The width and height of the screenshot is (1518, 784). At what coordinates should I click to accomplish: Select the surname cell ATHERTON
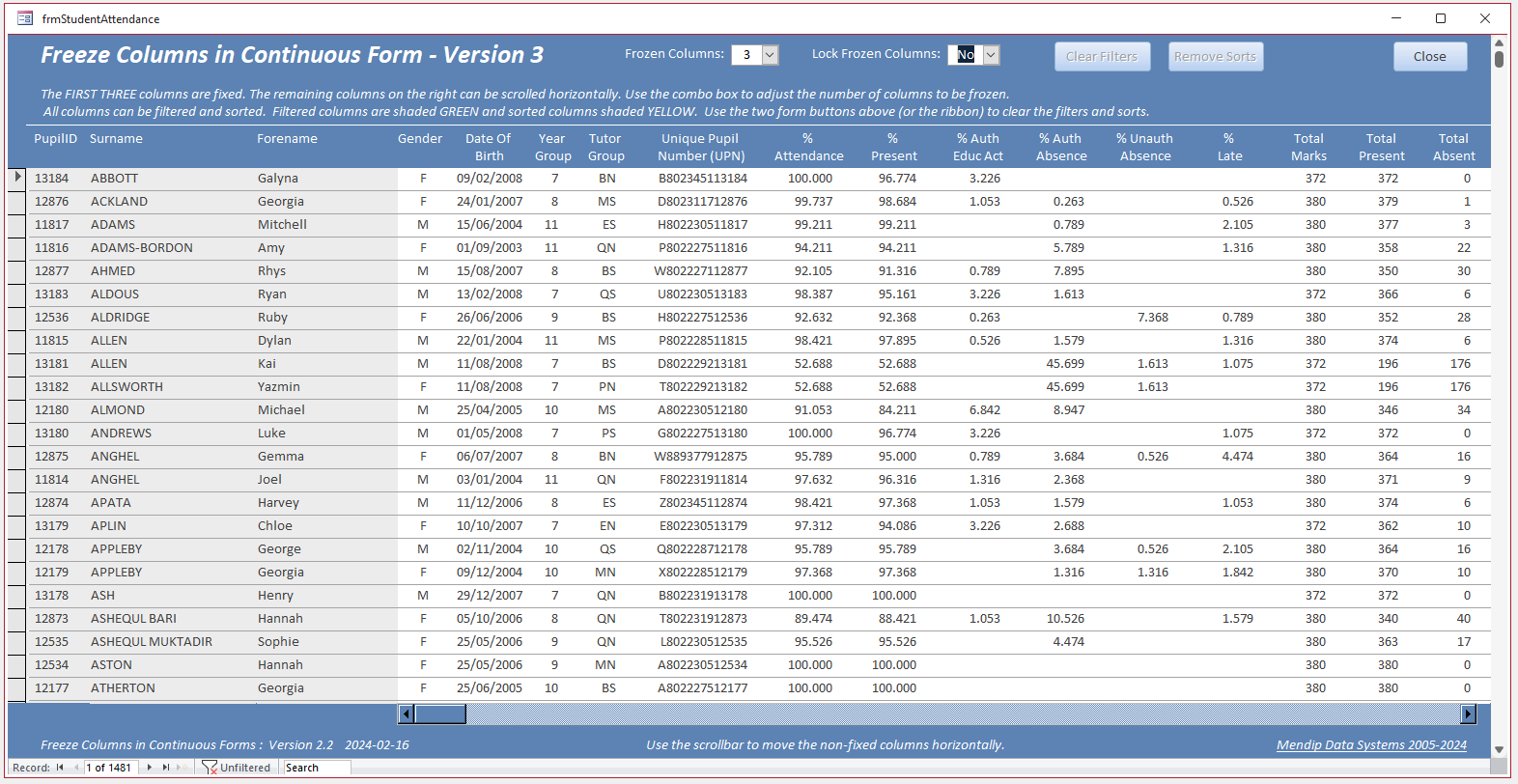(x=123, y=687)
